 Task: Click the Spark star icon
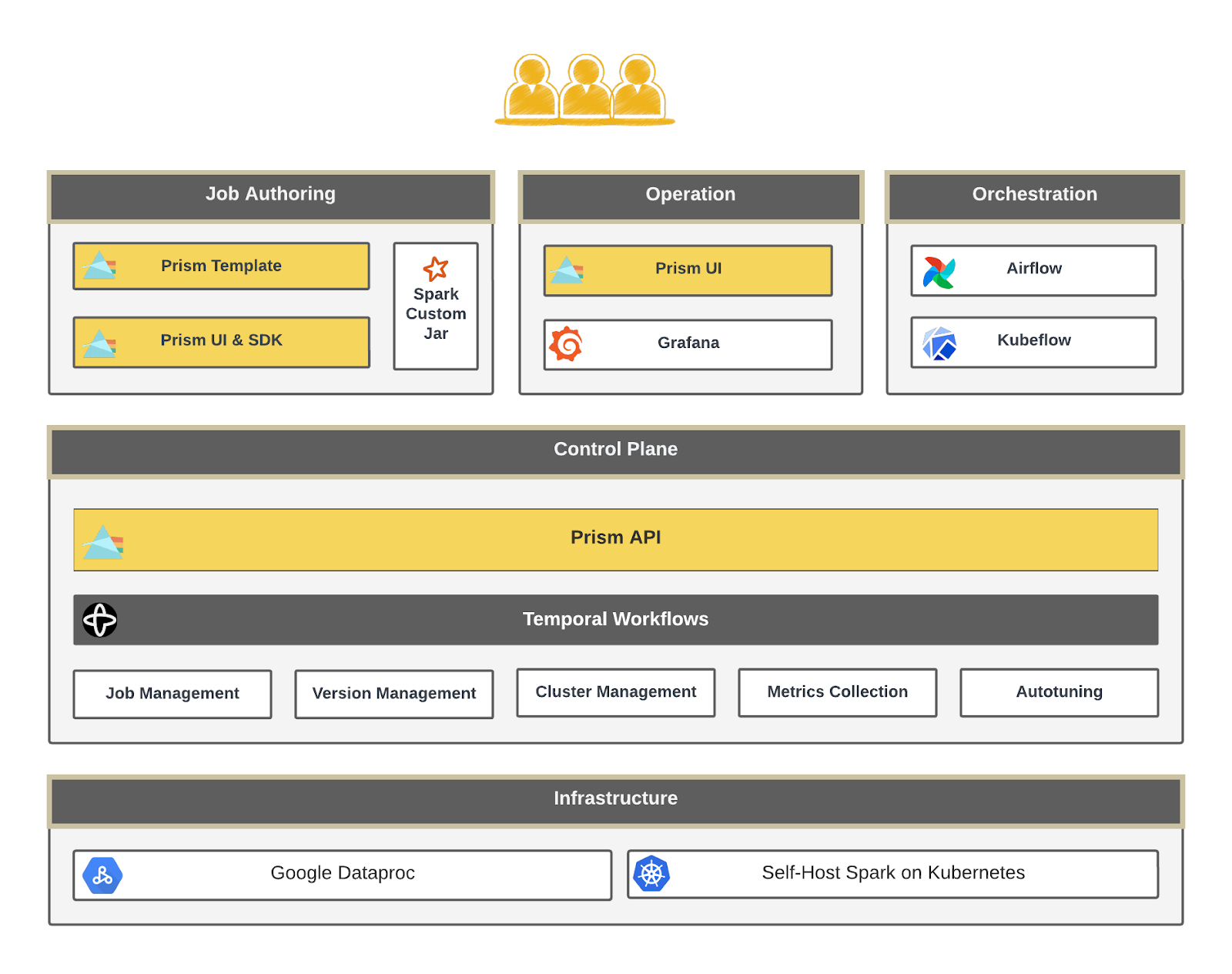436,269
